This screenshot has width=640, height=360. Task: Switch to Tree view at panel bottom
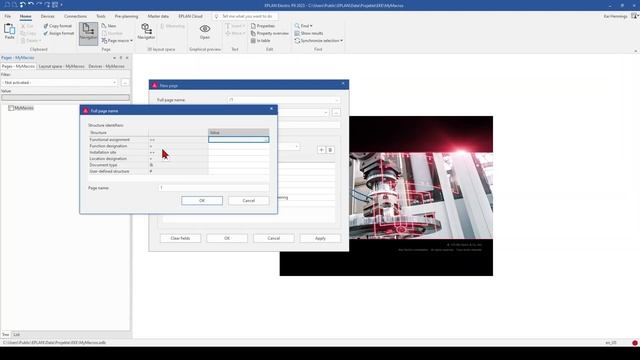tap(5, 335)
